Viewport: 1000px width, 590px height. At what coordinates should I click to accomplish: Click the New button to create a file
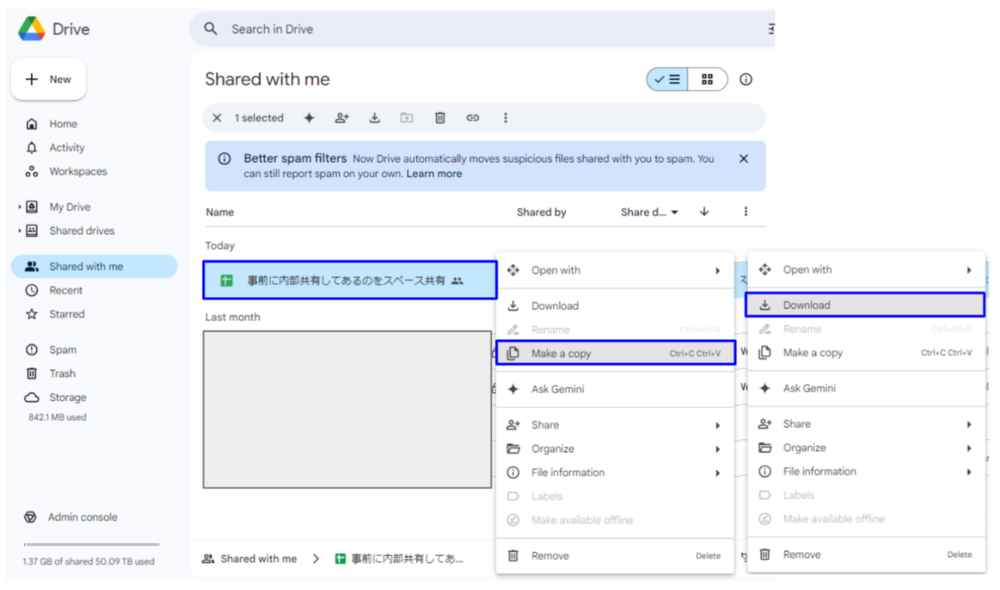click(x=48, y=79)
